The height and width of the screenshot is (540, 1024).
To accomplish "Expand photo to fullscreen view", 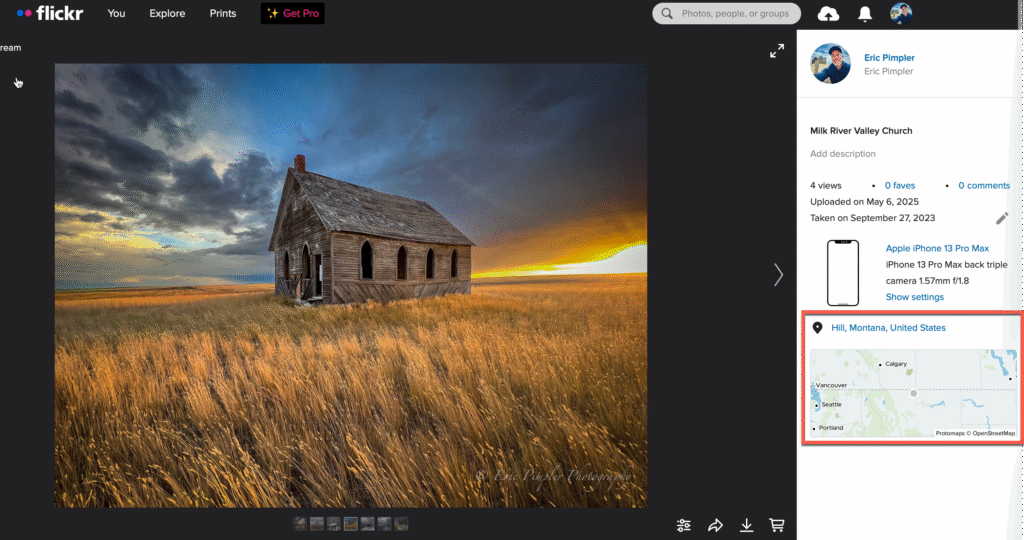I will (777, 51).
